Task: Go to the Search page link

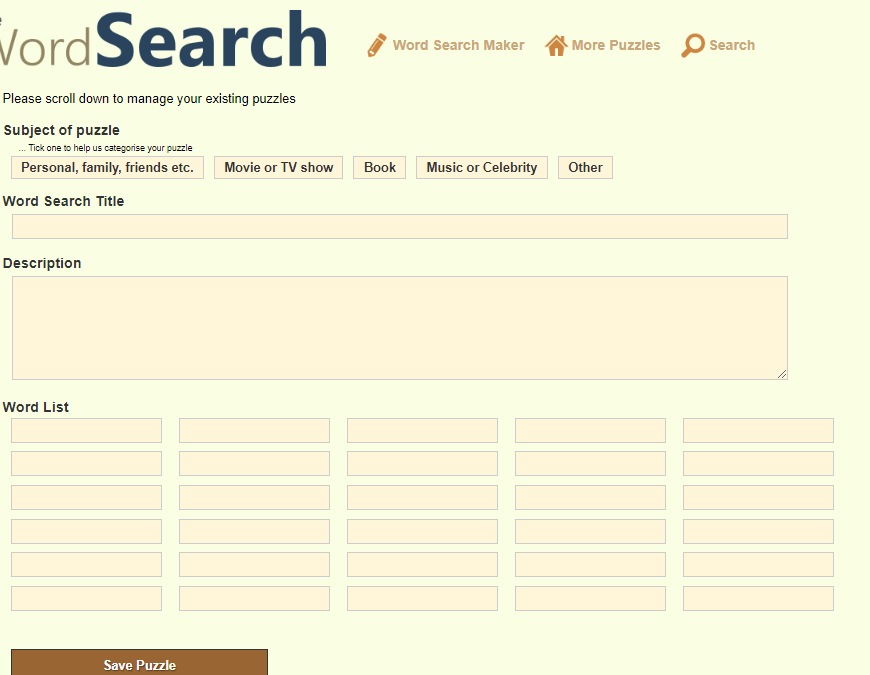Action: tap(732, 45)
